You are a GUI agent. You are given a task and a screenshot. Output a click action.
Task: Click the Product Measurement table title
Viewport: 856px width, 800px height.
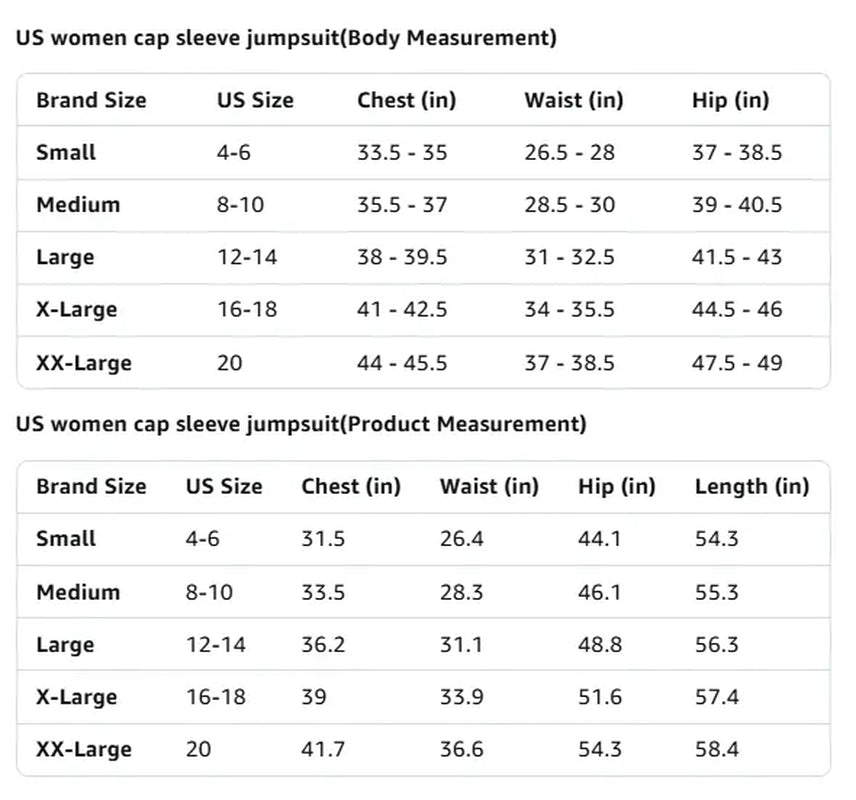[x=301, y=424]
